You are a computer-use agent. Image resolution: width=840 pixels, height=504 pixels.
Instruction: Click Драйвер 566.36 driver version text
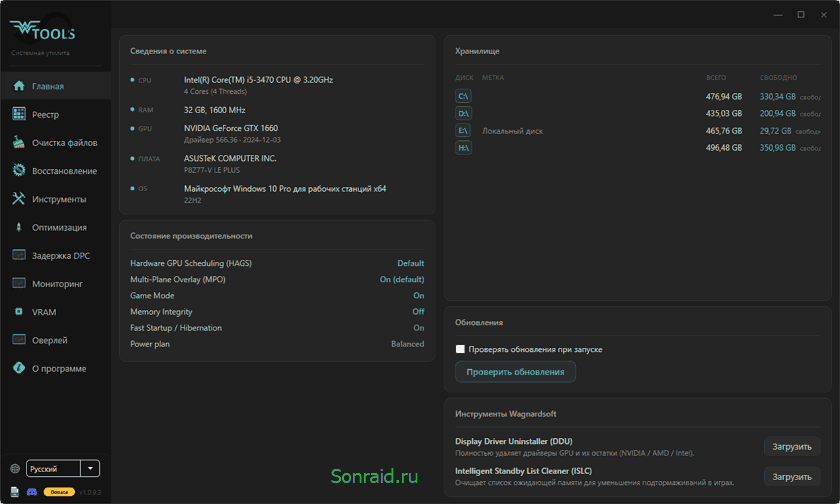pos(232,140)
